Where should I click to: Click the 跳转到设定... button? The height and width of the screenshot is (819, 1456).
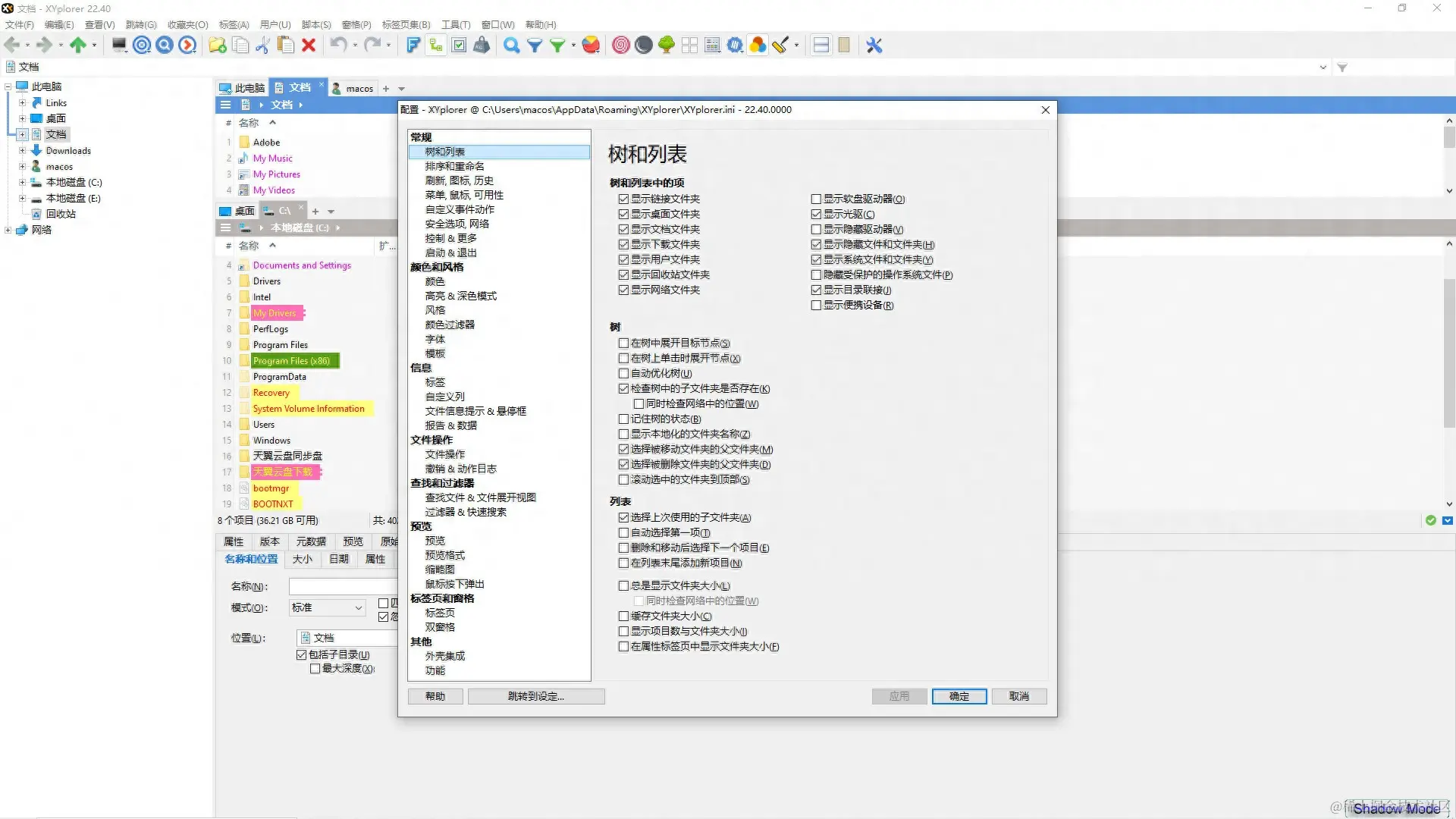tap(536, 696)
